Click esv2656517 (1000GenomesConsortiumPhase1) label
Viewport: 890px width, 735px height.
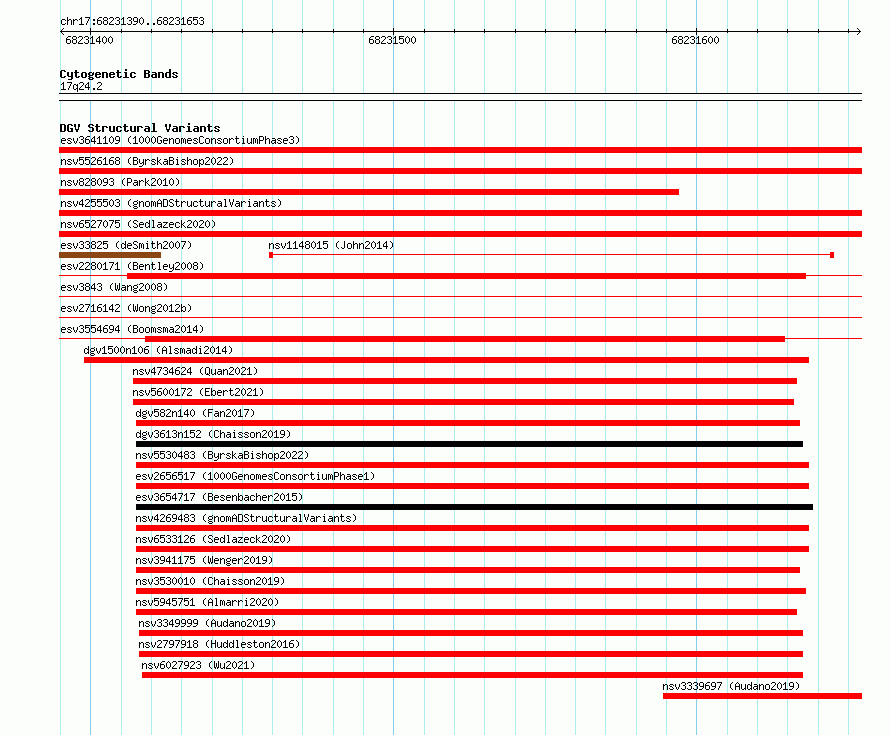(x=255, y=476)
